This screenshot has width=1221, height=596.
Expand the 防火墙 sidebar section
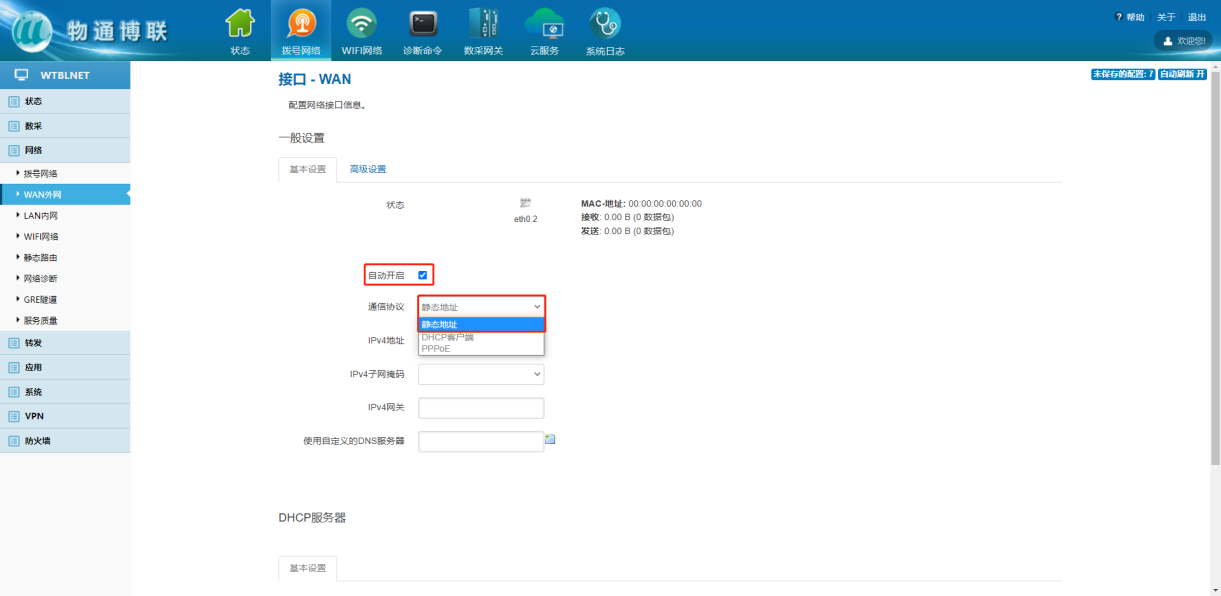(x=38, y=441)
